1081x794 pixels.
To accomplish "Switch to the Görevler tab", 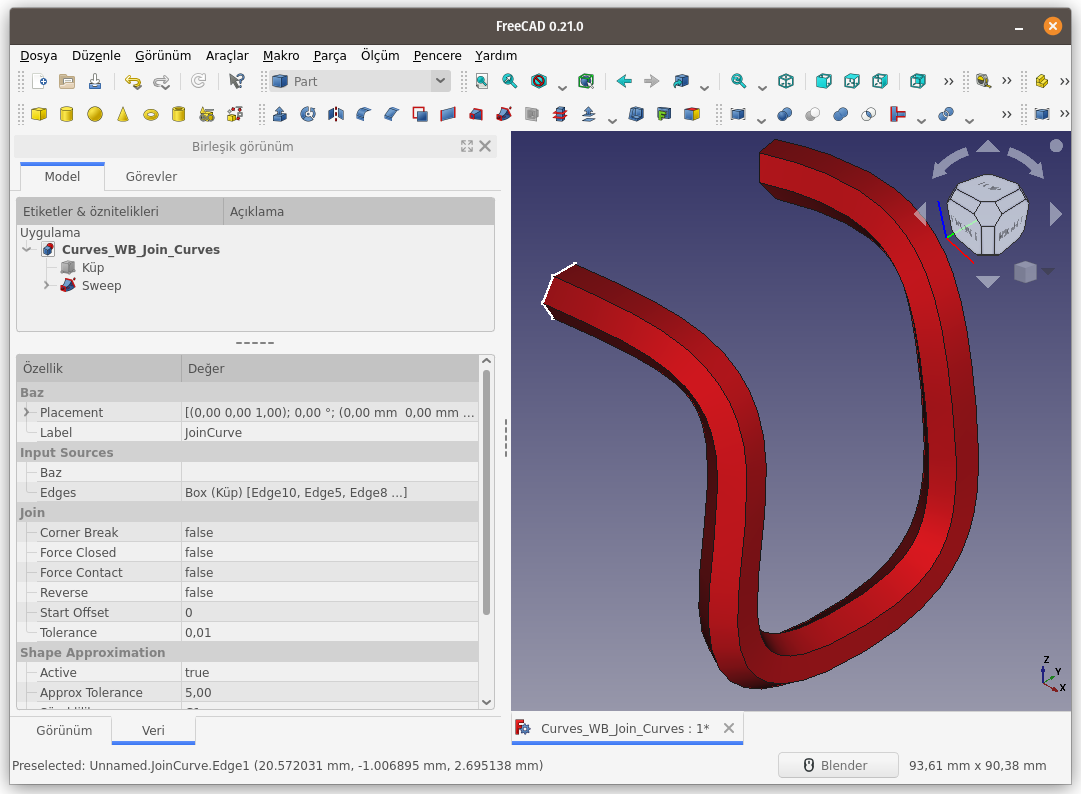I will coord(151,176).
